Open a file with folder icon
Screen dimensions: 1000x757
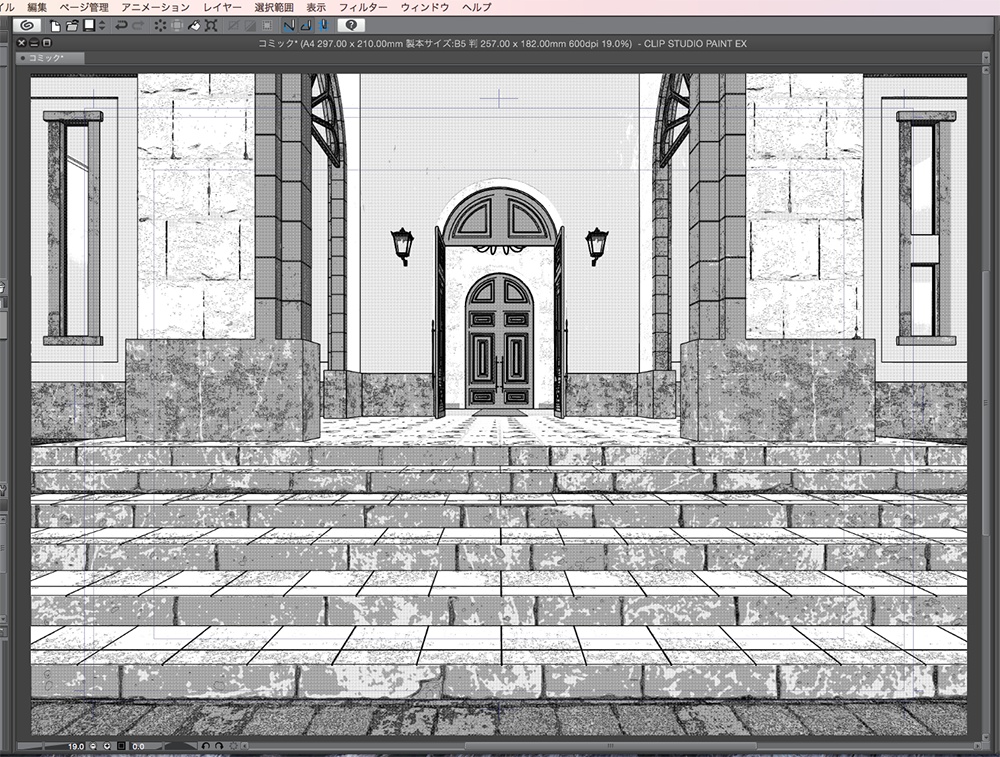(x=71, y=26)
